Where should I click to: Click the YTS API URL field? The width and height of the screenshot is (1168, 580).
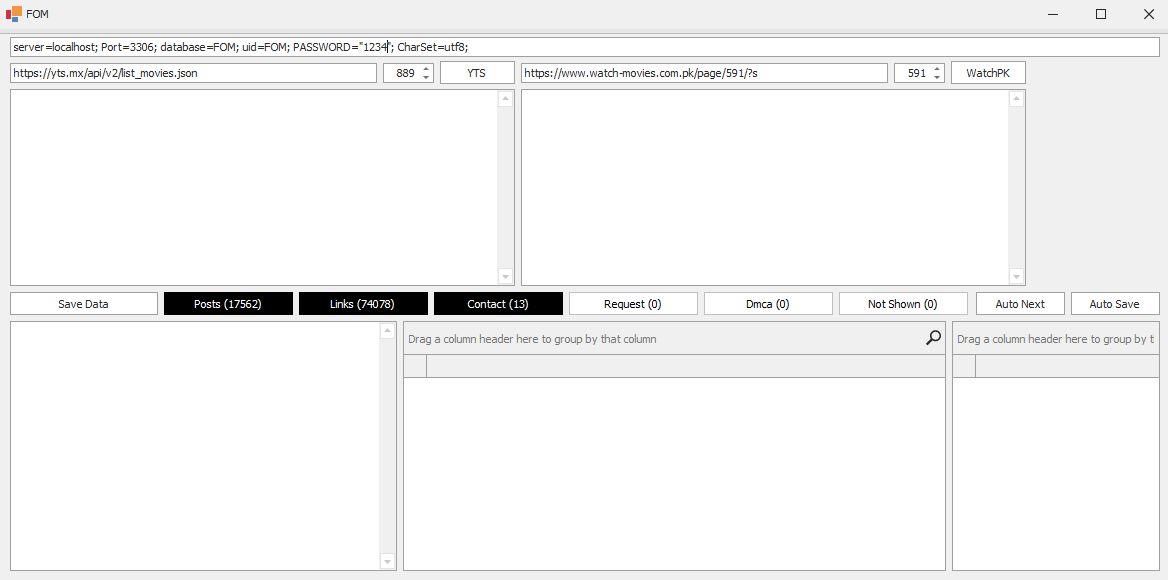click(x=194, y=73)
